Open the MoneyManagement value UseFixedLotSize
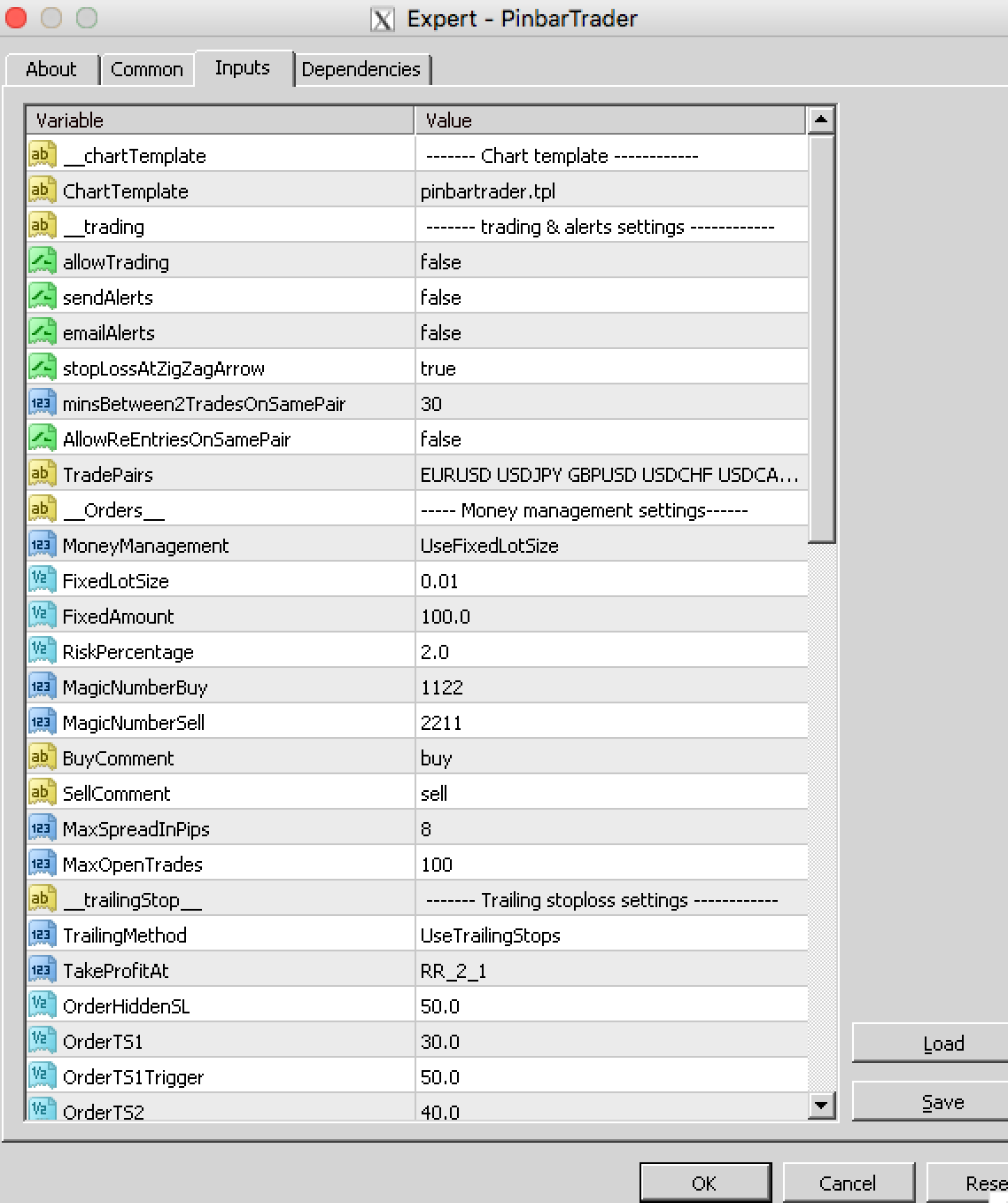 (611, 545)
